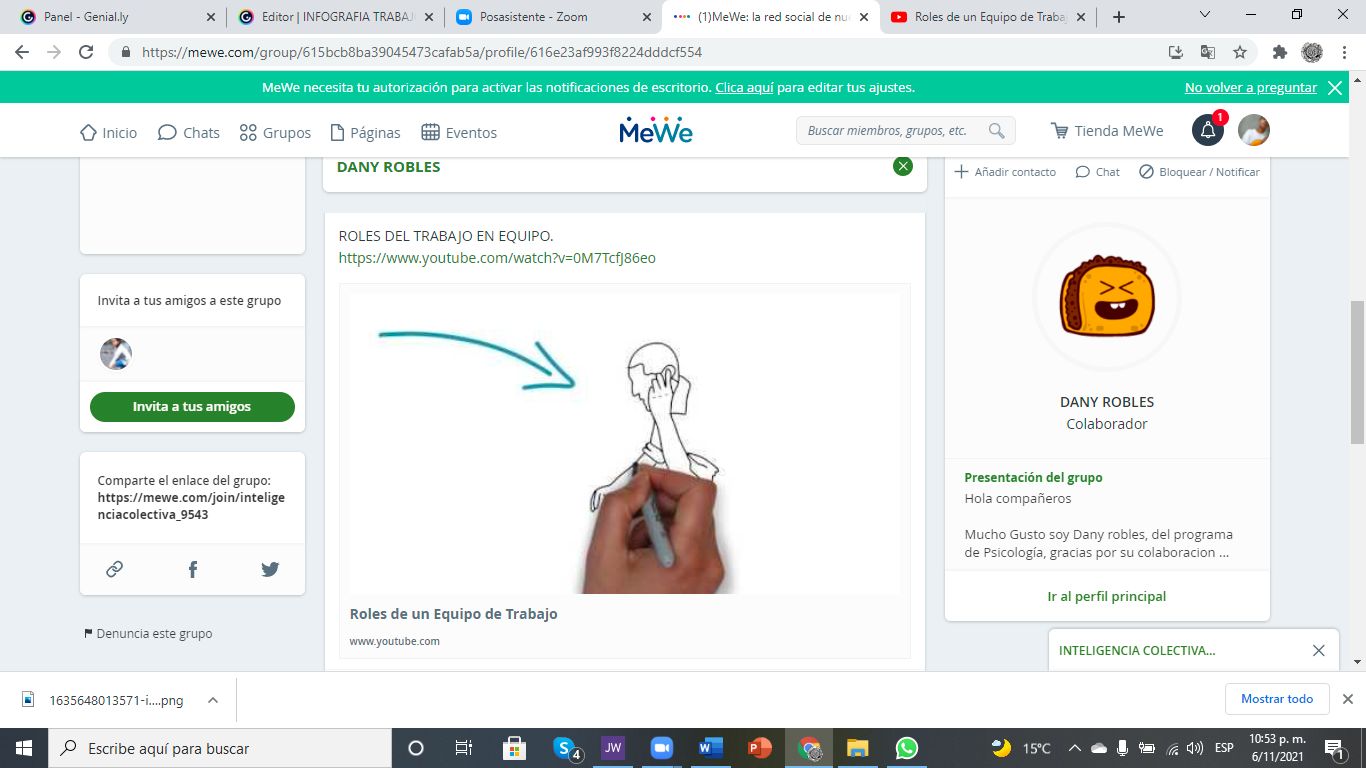The width and height of the screenshot is (1366, 768).
Task: Open the Roles de un Equipo video thumbnail
Action: [625, 443]
